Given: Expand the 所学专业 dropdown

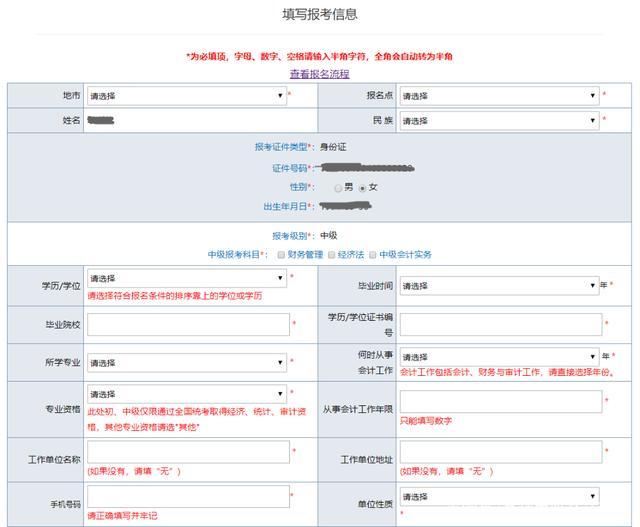Looking at the screenshot, I should (x=186, y=362).
